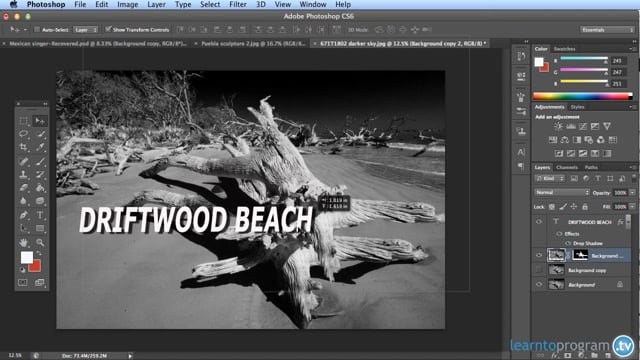Toggle lock all for layer

[585, 207]
